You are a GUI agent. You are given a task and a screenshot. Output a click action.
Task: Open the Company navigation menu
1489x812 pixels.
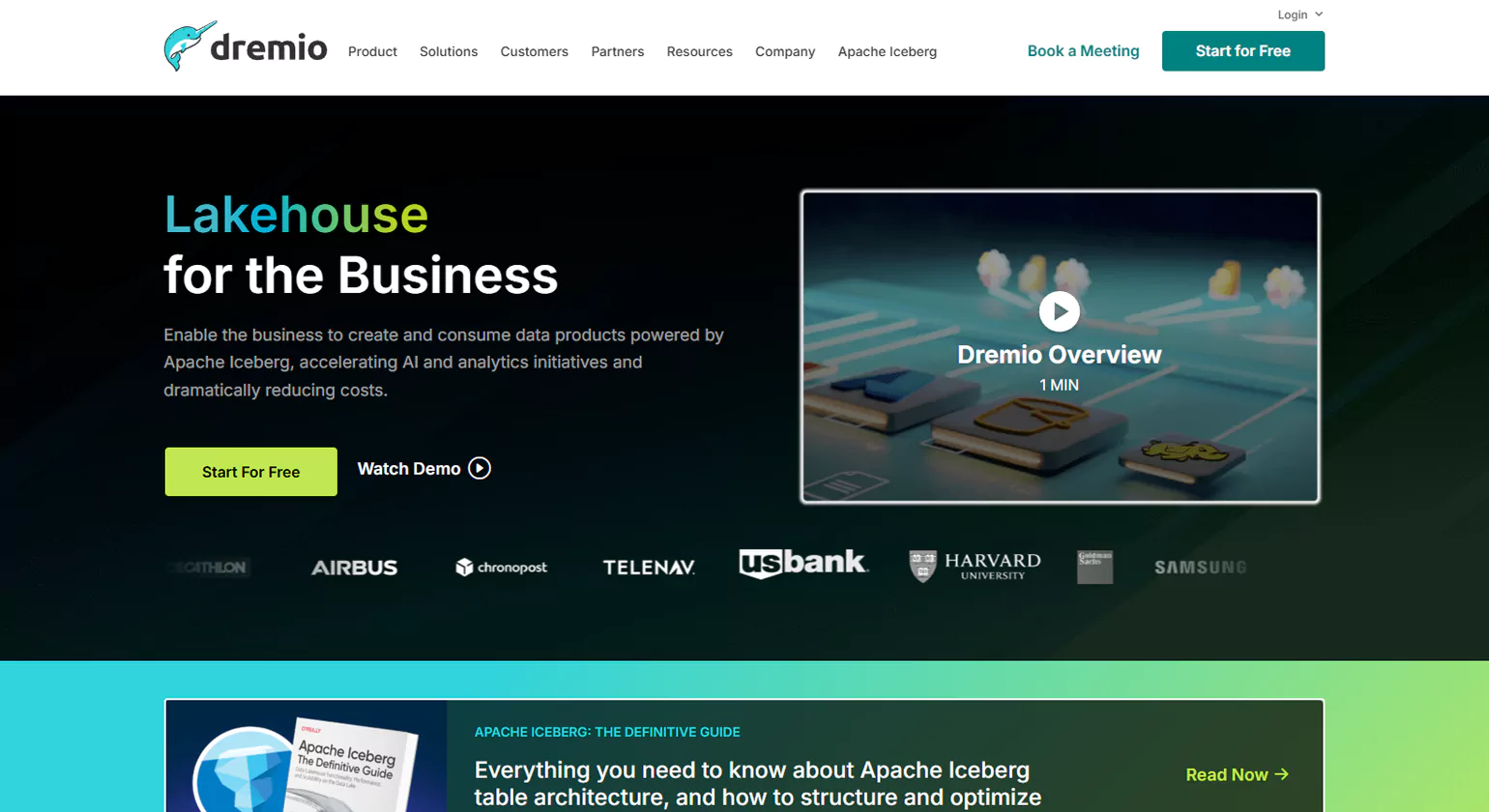click(784, 52)
